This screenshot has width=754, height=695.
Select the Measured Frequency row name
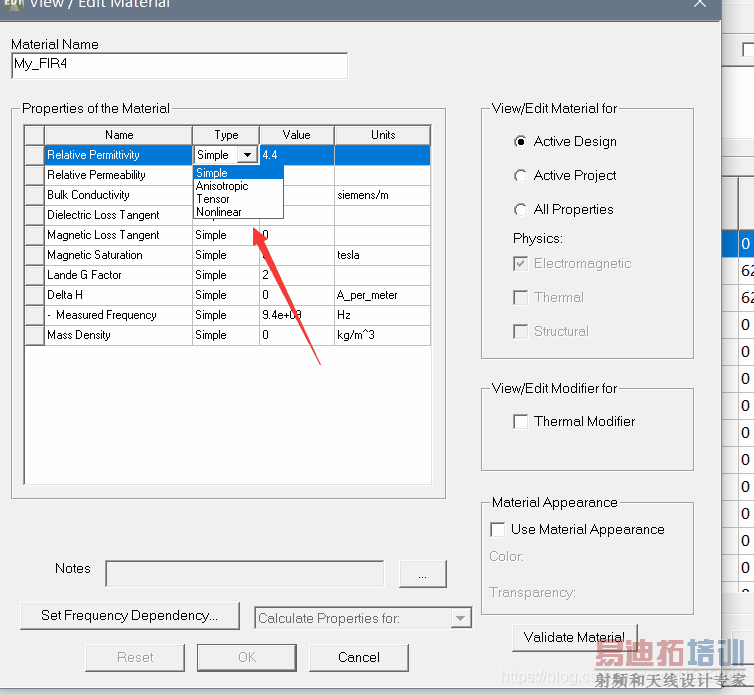[118, 315]
